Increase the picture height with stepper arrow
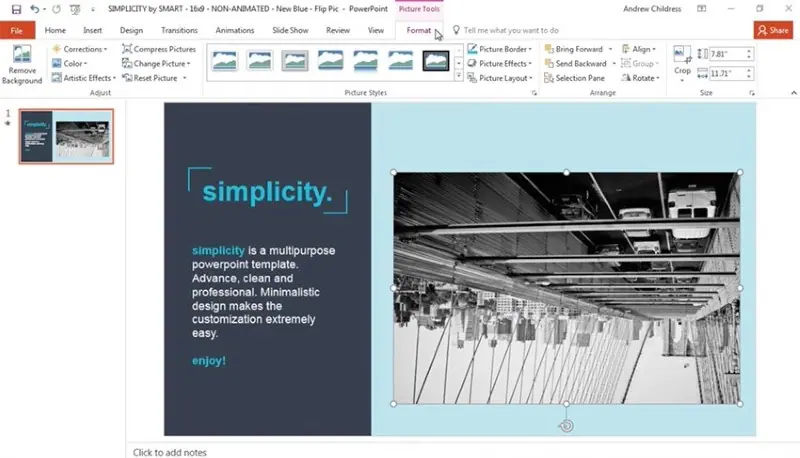Image resolution: width=800 pixels, height=458 pixels. coord(748,51)
